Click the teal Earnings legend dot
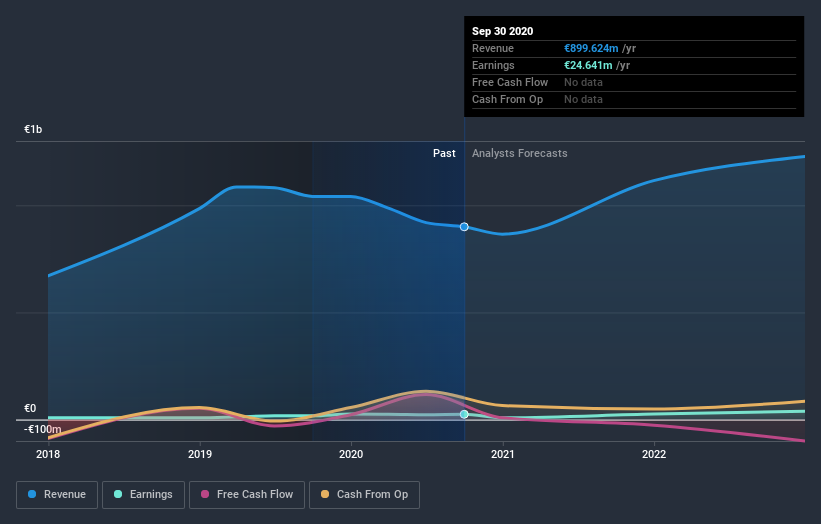The width and height of the screenshot is (821, 524). (118, 494)
